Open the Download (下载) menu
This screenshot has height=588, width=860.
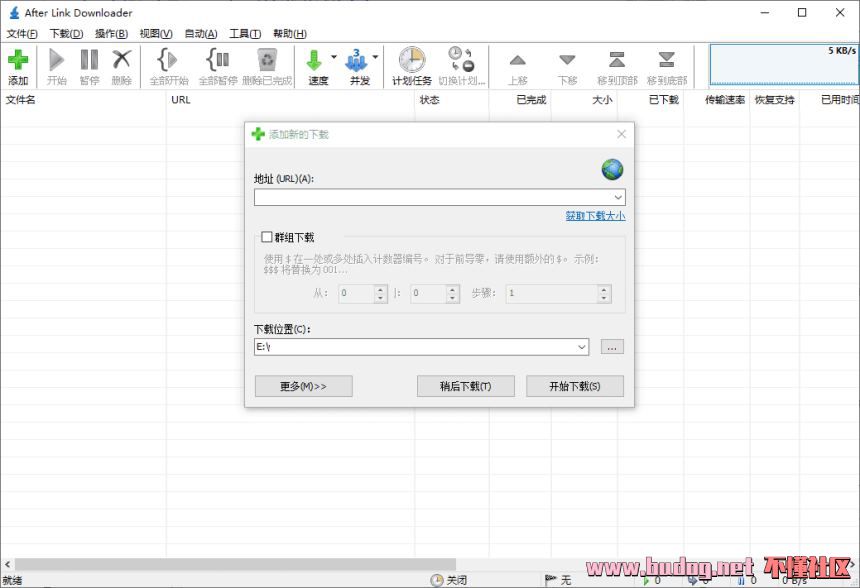pos(66,34)
